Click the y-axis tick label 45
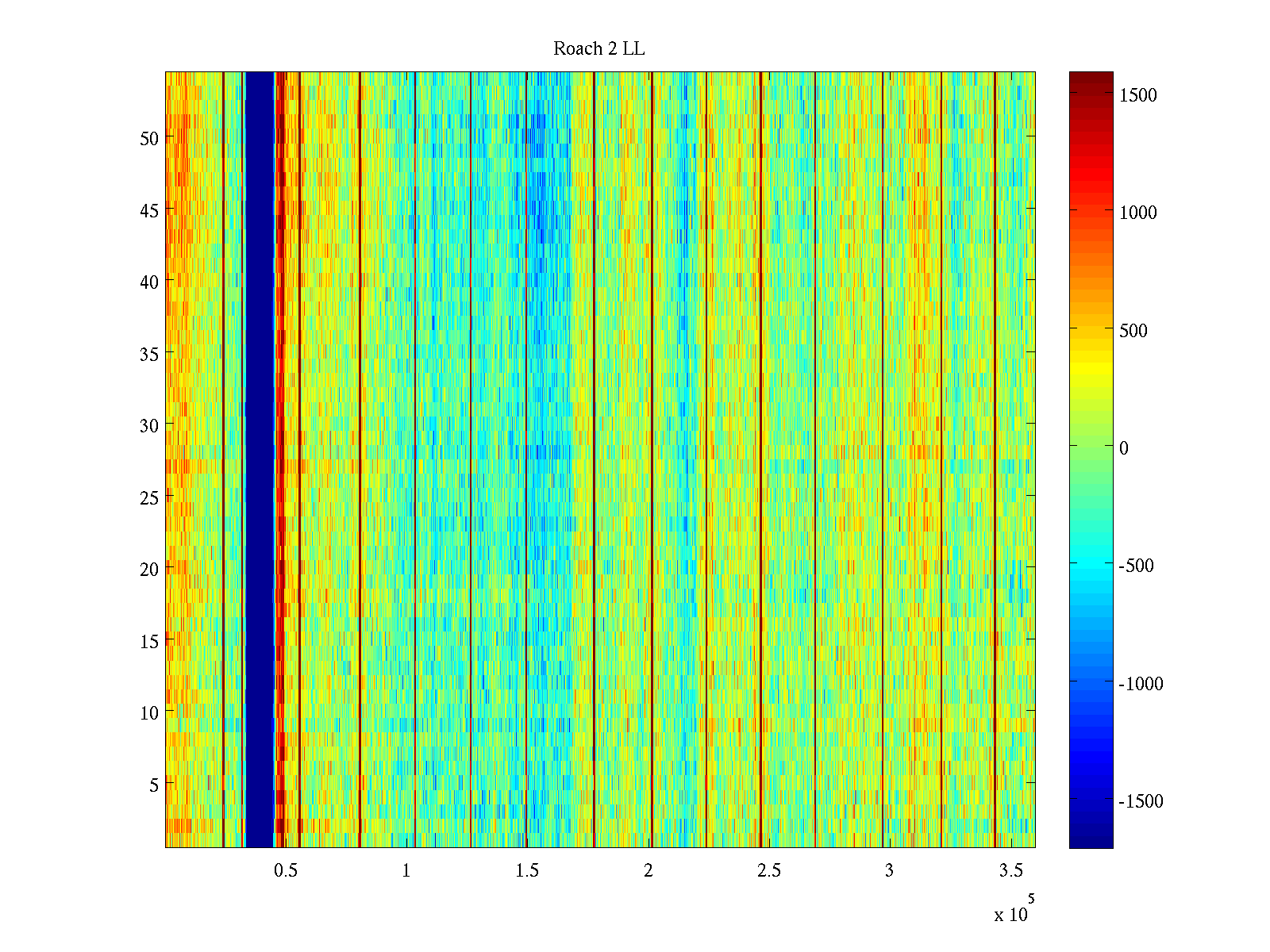 [148, 211]
